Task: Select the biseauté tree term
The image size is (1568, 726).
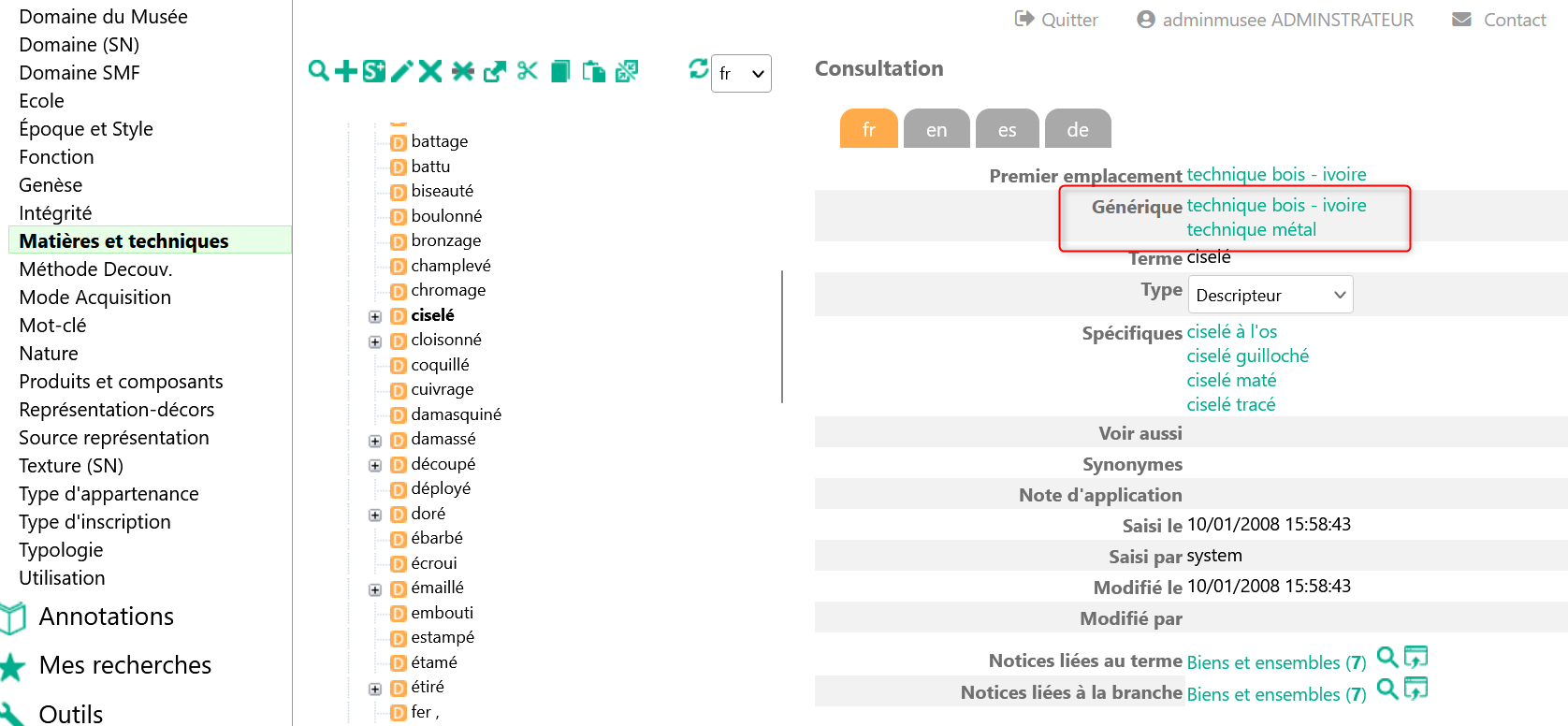Action: [443, 191]
